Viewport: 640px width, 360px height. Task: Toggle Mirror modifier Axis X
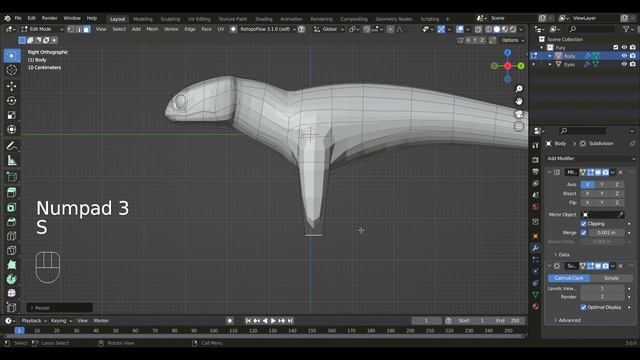[587, 184]
